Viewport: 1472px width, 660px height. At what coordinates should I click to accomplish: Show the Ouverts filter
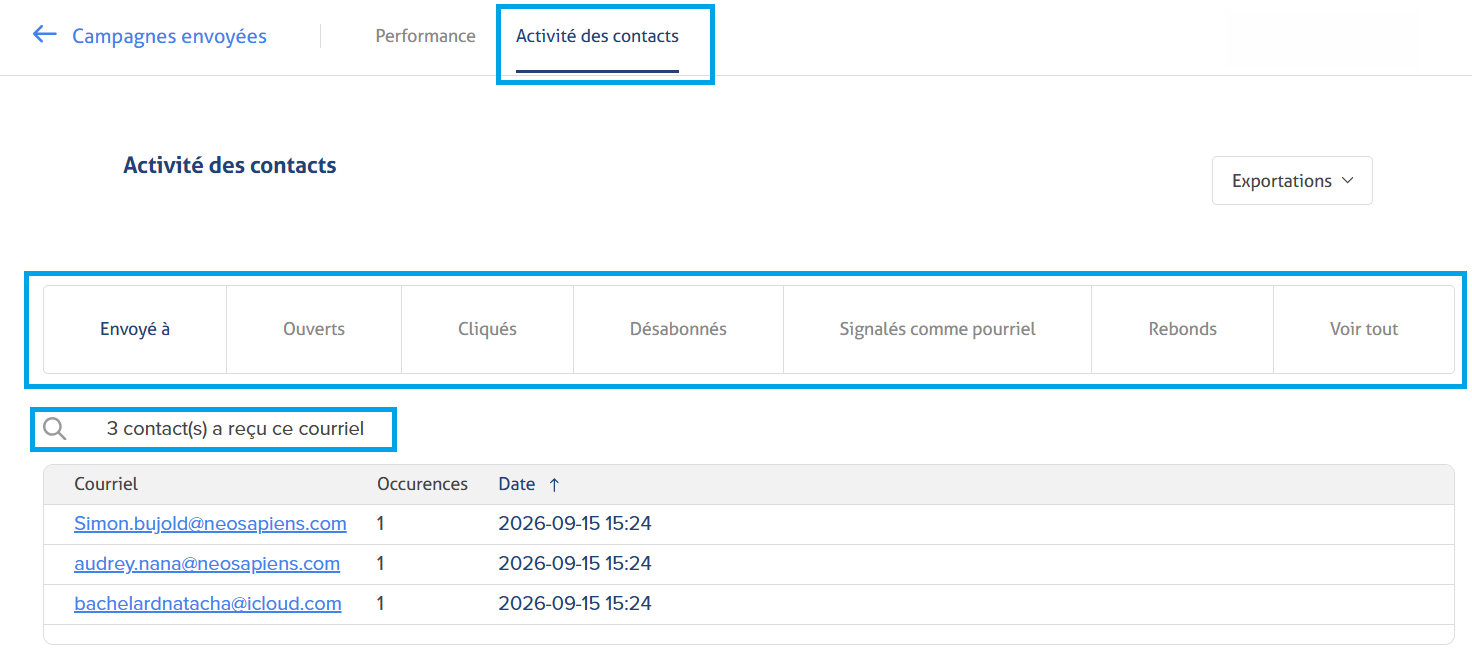pos(314,329)
